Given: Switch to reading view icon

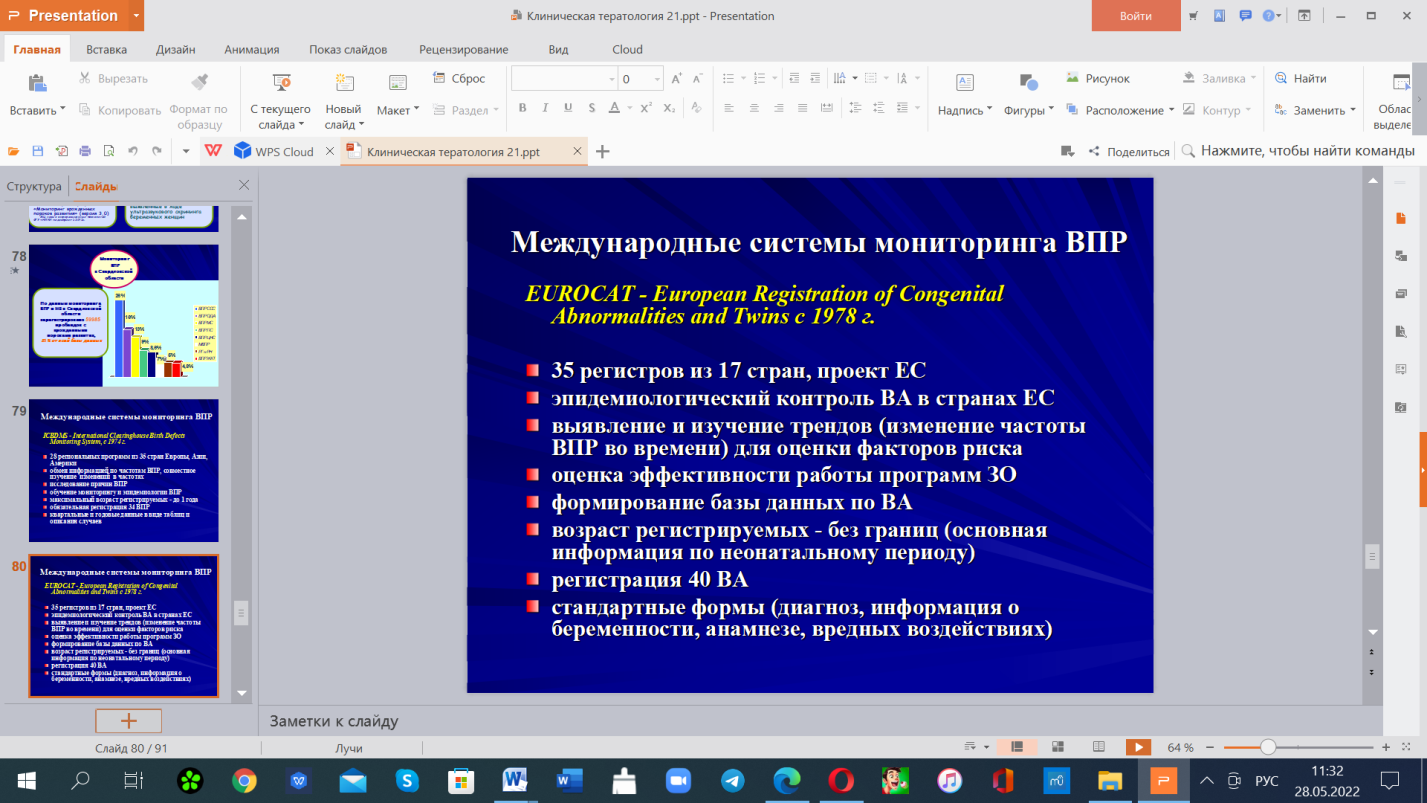Looking at the screenshot, I should pyautogui.click(x=1098, y=747).
